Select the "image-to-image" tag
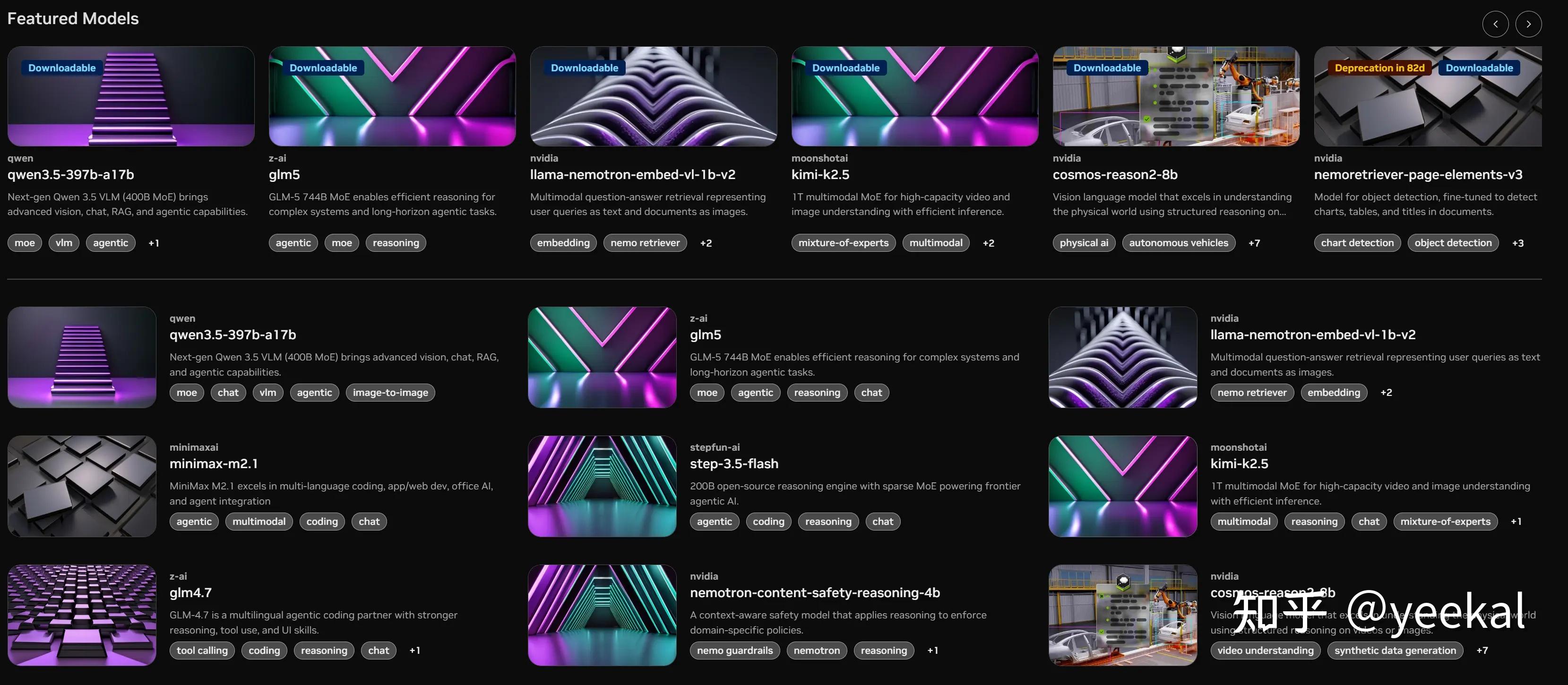The image size is (1568, 685). click(x=390, y=393)
